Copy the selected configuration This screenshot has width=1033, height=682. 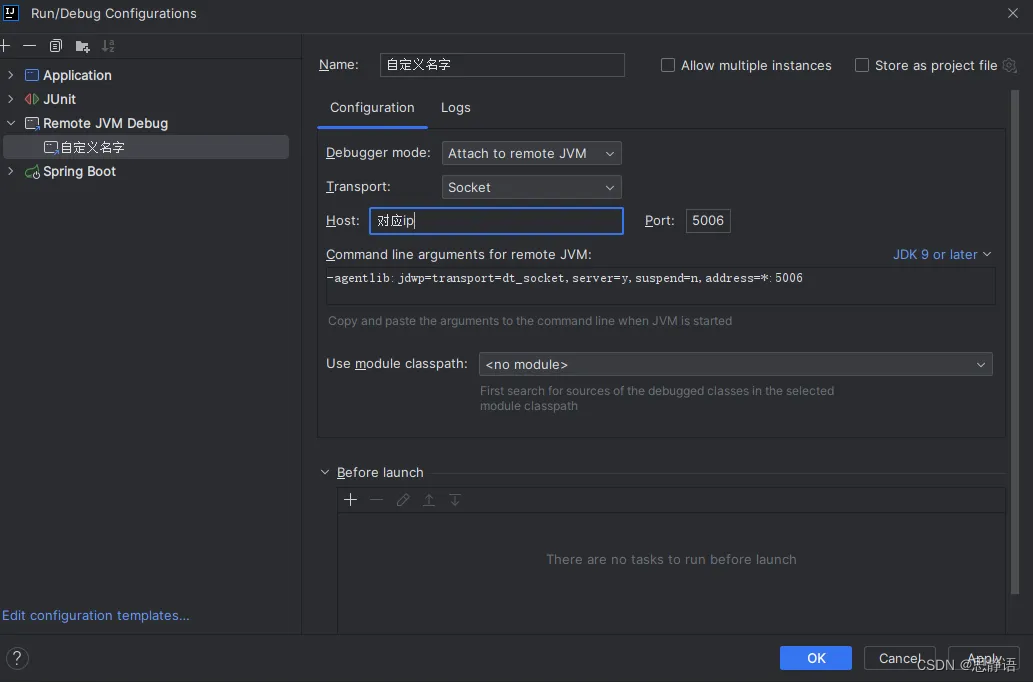[x=56, y=45]
